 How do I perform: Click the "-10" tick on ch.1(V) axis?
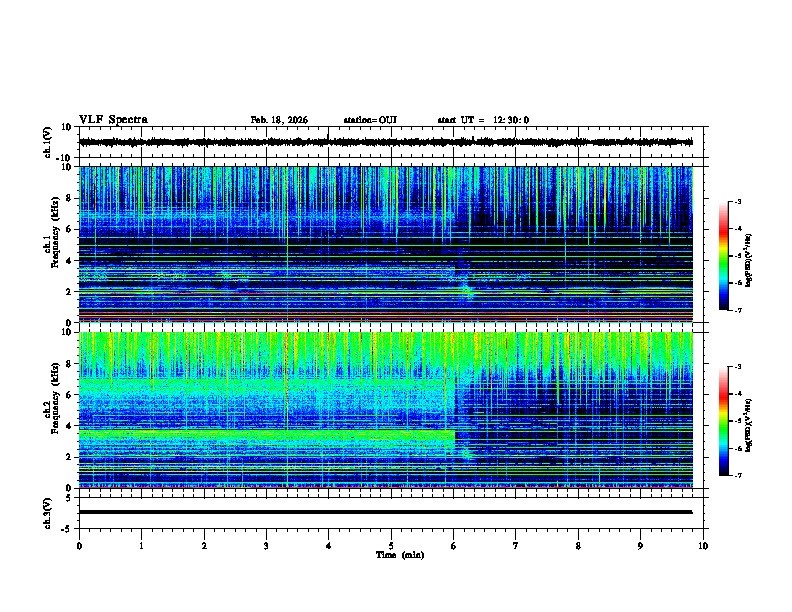[x=65, y=158]
